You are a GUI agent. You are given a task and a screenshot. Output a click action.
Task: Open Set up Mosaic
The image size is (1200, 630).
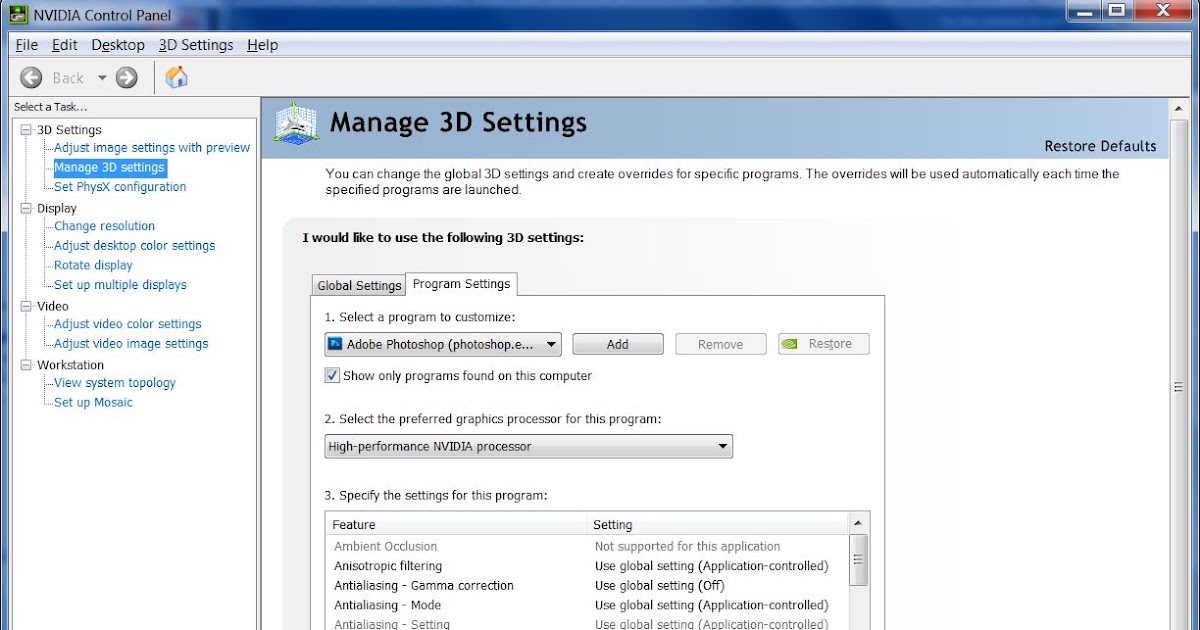[93, 403]
